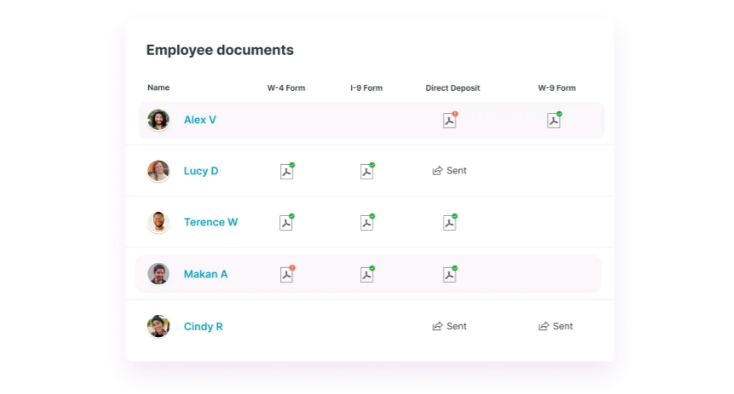Click the Name column header
Screen dimensions: 734x394
click(158, 88)
